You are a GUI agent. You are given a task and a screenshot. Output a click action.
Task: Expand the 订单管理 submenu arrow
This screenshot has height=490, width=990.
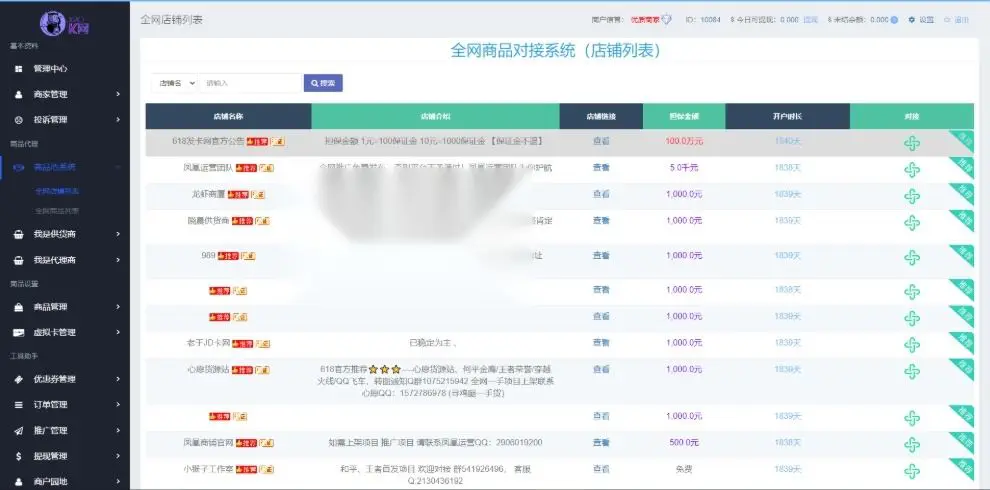[118, 405]
